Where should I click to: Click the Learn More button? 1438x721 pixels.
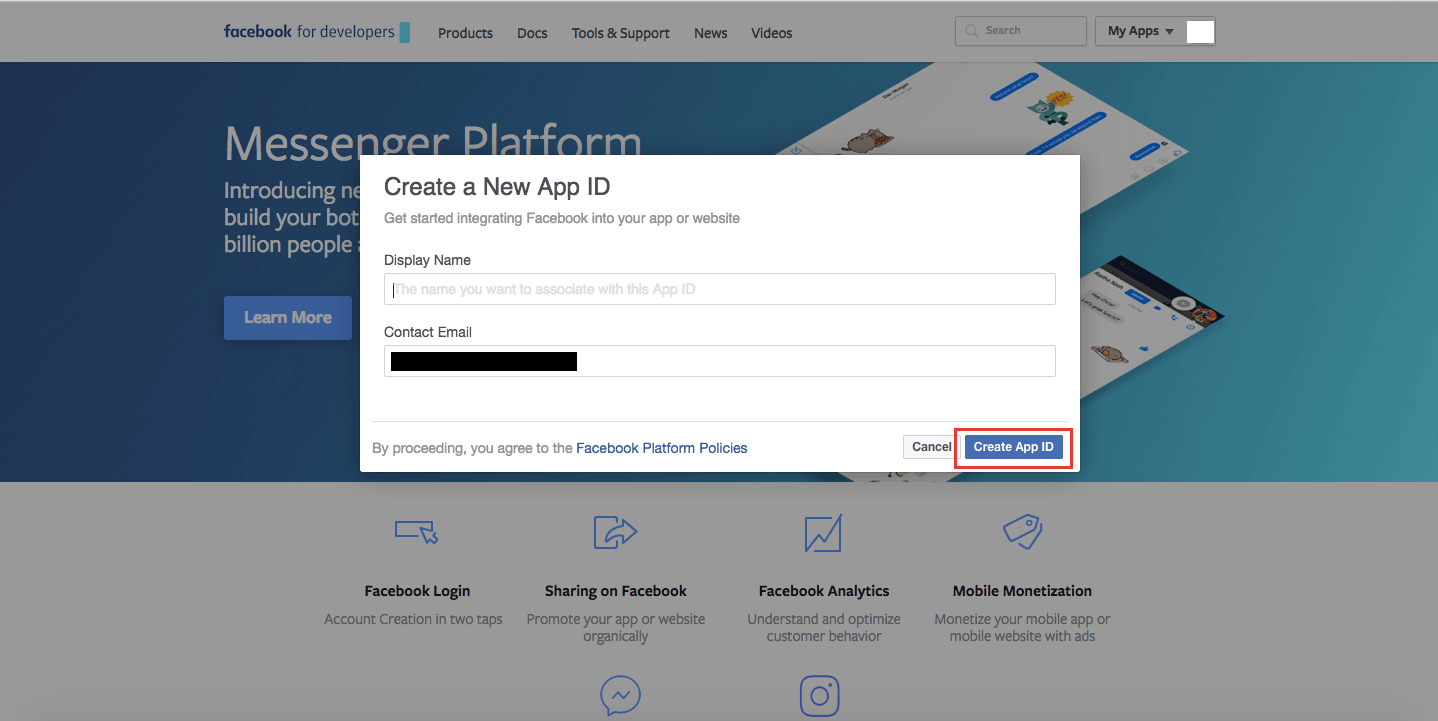pyautogui.click(x=288, y=318)
